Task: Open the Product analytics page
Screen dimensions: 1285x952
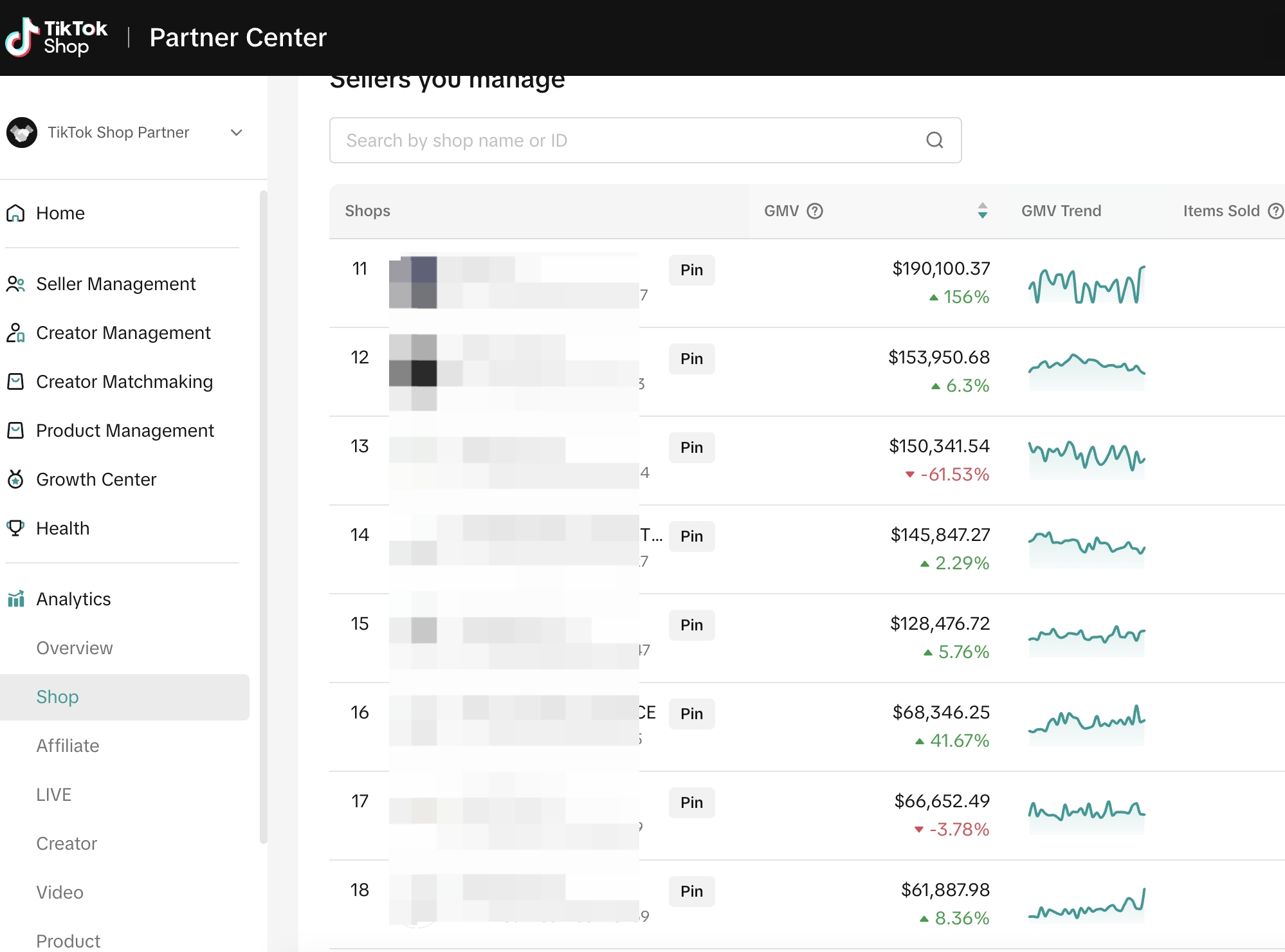Action: coord(68,941)
